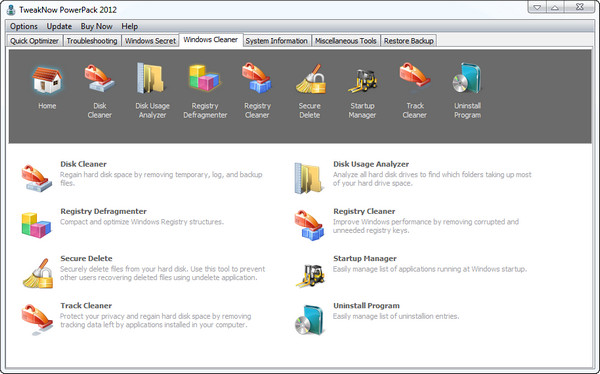Open the Help menu
The width and height of the screenshot is (600, 374).
point(130,26)
